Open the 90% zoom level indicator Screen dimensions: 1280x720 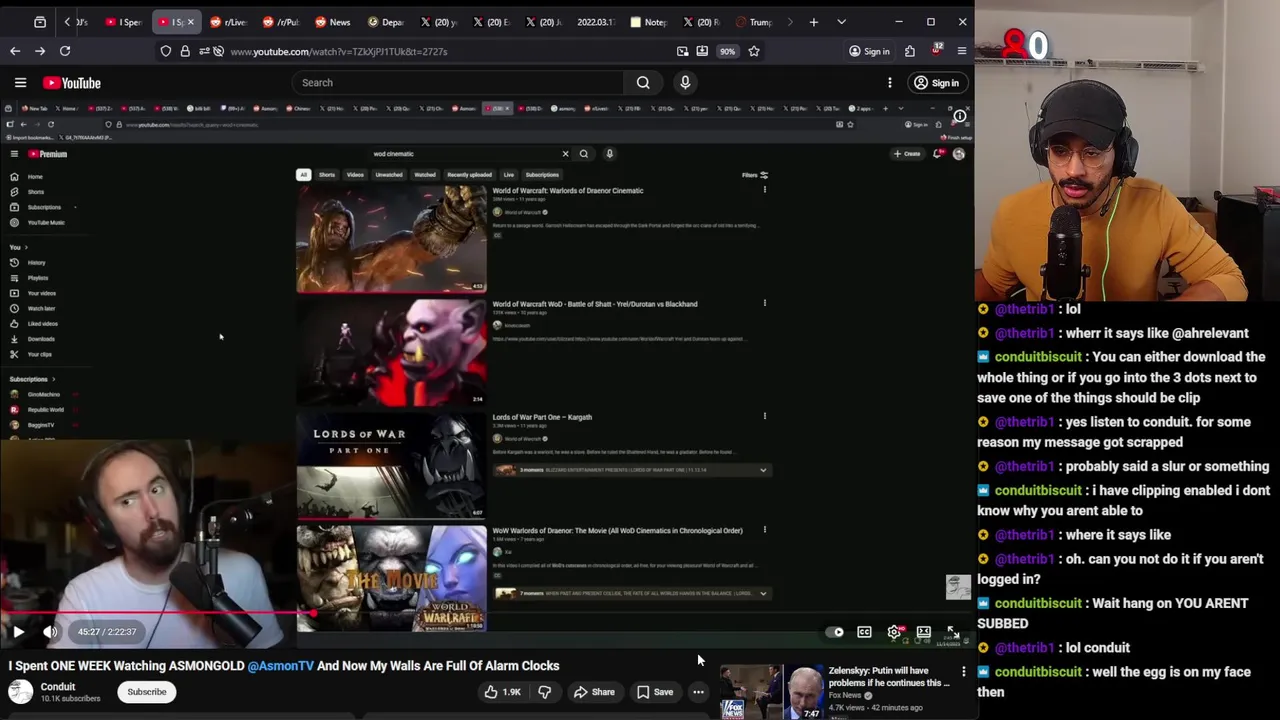tap(727, 51)
